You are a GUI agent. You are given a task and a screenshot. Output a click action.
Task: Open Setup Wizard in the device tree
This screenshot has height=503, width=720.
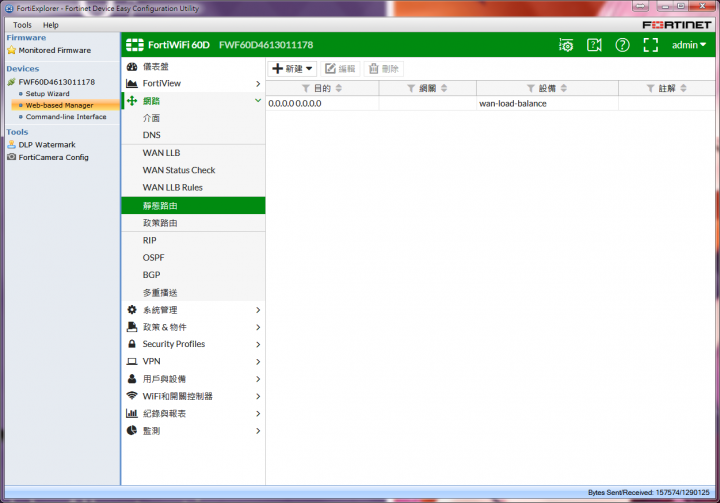tap(47, 94)
